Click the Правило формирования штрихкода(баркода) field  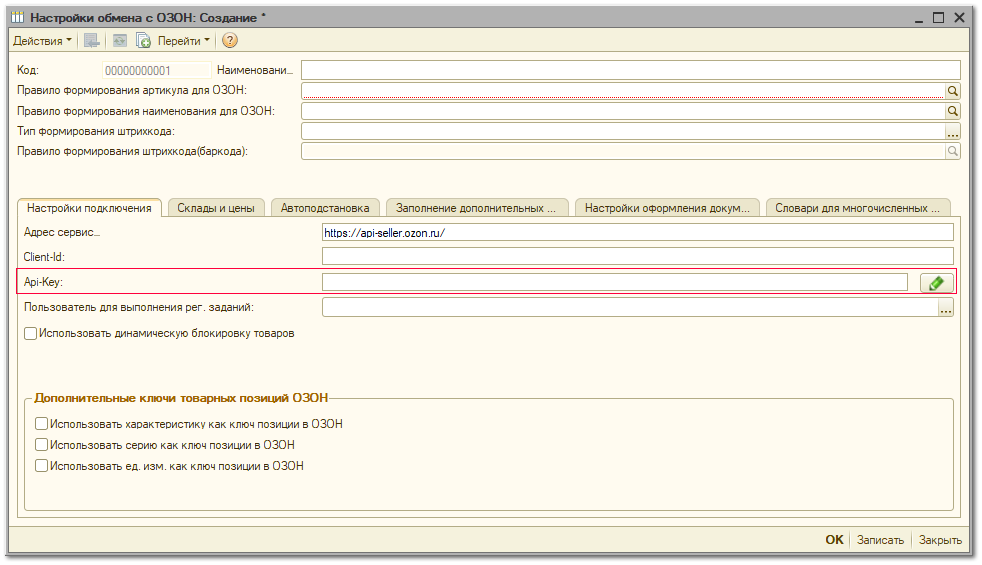(623, 151)
